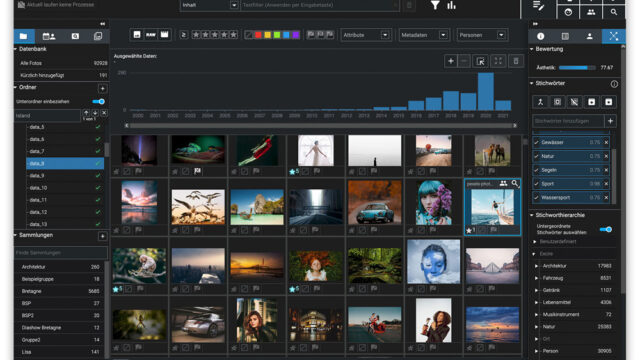The width and height of the screenshot is (640, 360).
Task: Adjust the Ästhetik rating slider
Action: 577,68
